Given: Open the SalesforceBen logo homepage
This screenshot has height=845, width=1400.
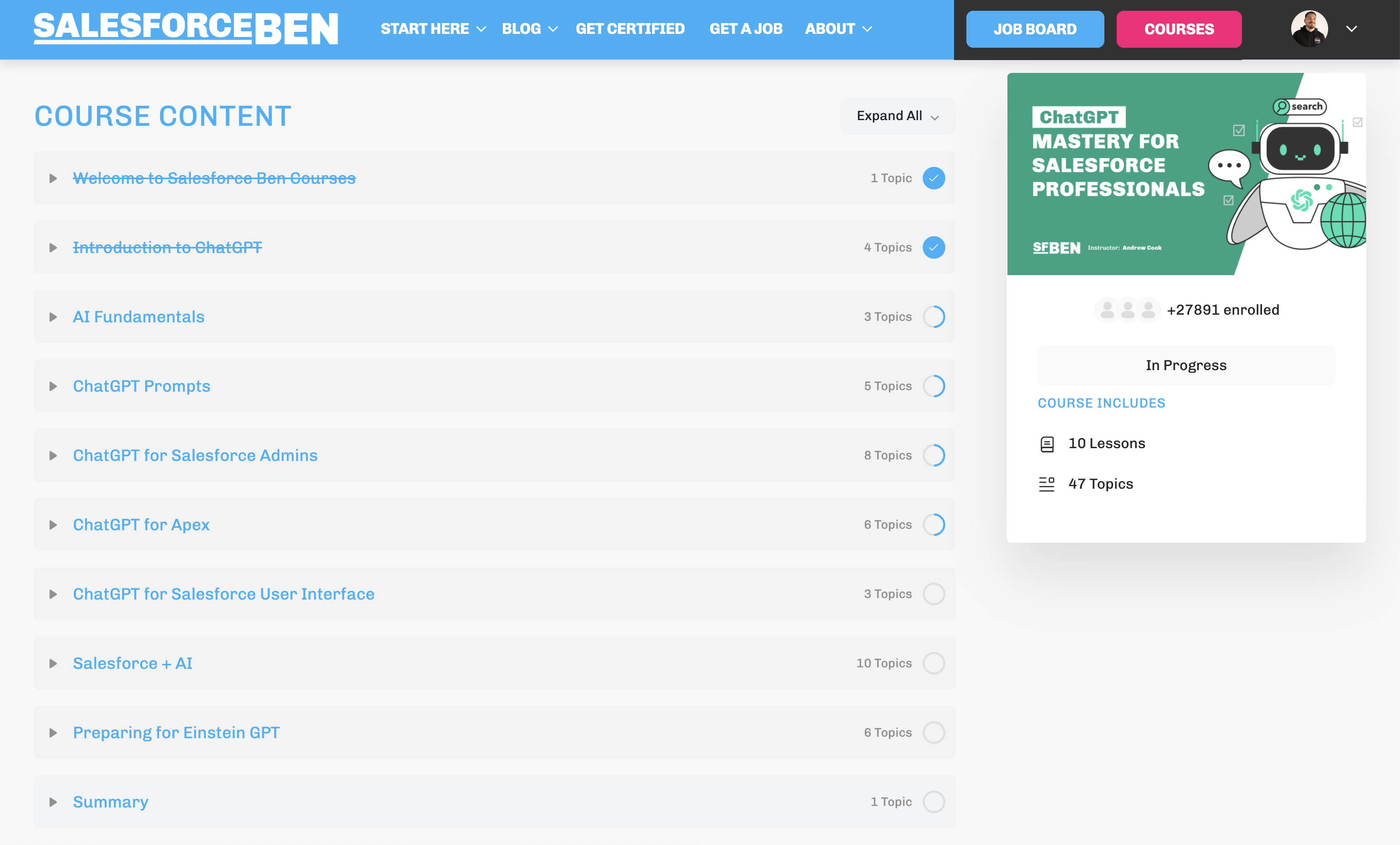Looking at the screenshot, I should pyautogui.click(x=186, y=28).
